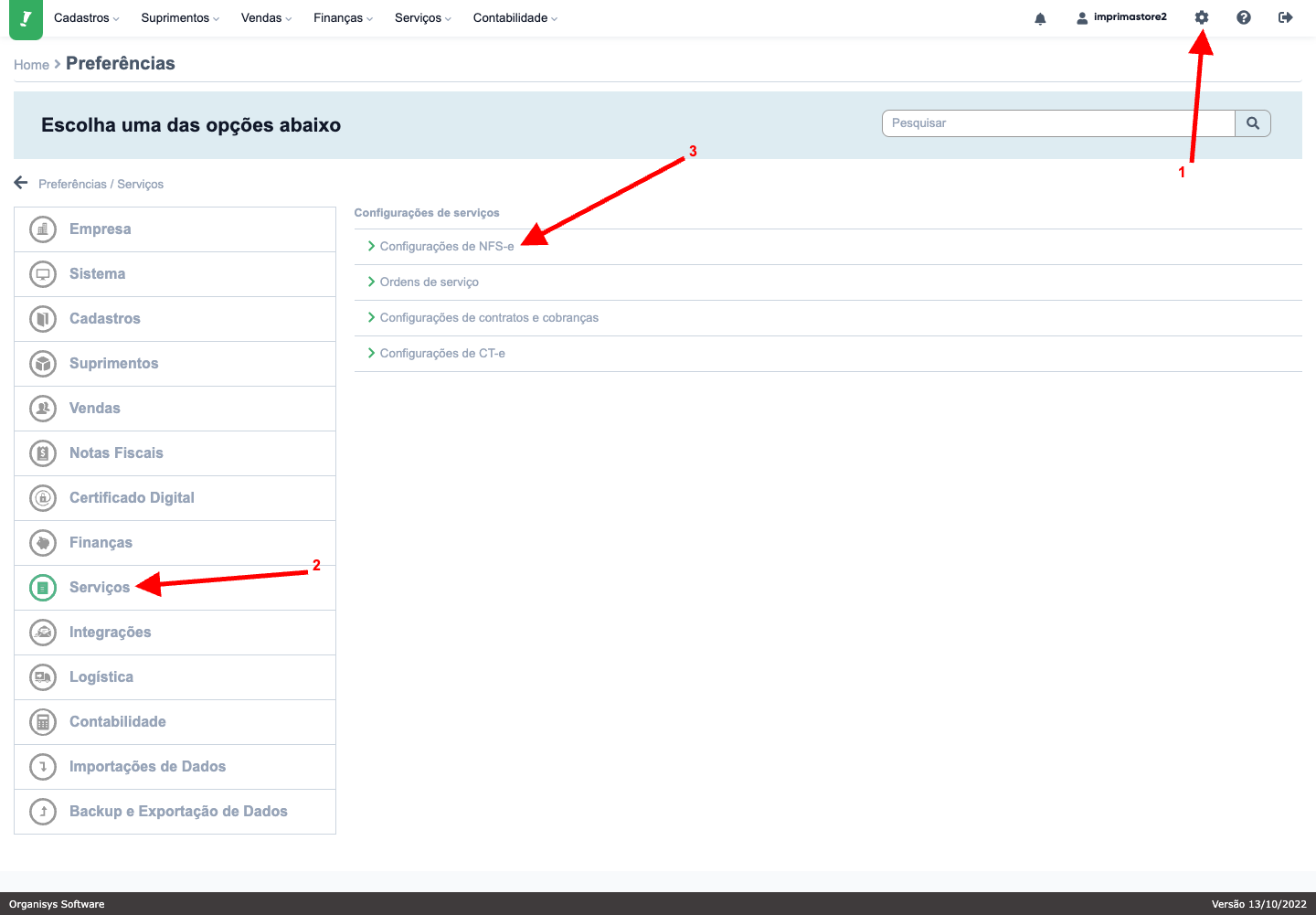Click the green app logo icon

click(x=26, y=18)
